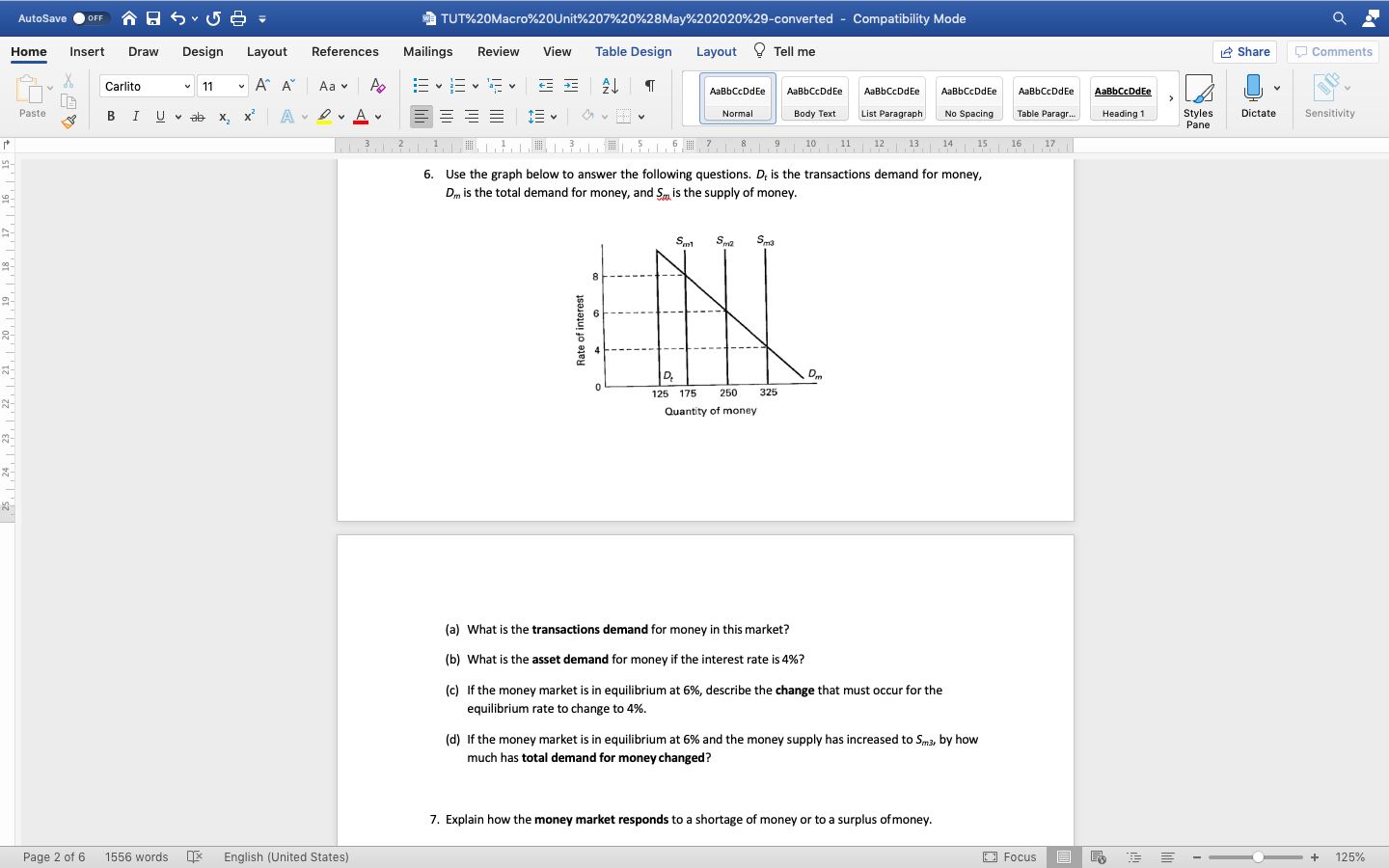This screenshot has height=868, width=1389.
Task: Click the Tell me lightbulb field
Action: pos(784,51)
